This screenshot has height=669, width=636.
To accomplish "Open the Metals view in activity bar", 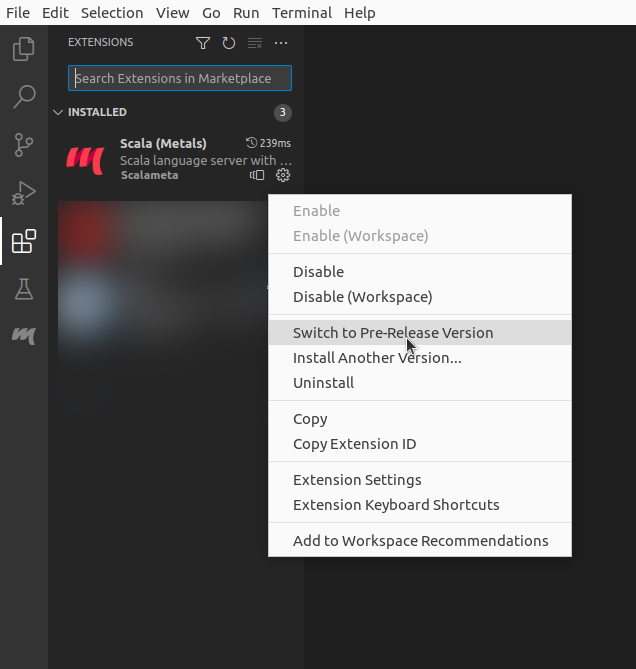I will (23, 337).
